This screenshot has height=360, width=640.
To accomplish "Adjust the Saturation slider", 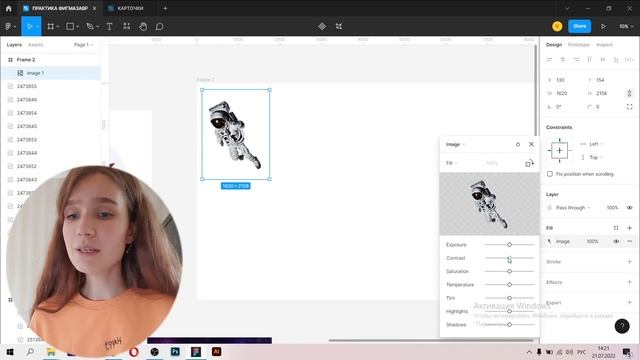I will tap(509, 271).
